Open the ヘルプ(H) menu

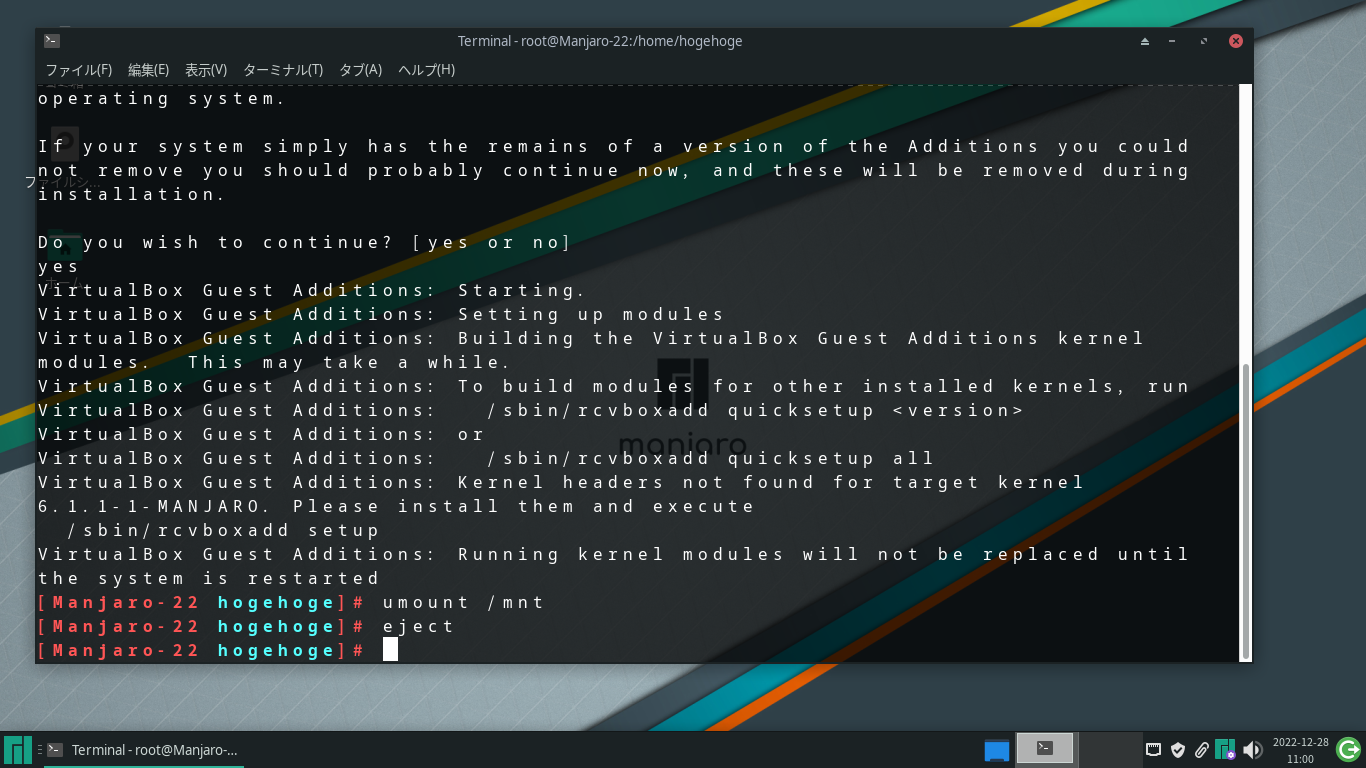[x=426, y=70]
